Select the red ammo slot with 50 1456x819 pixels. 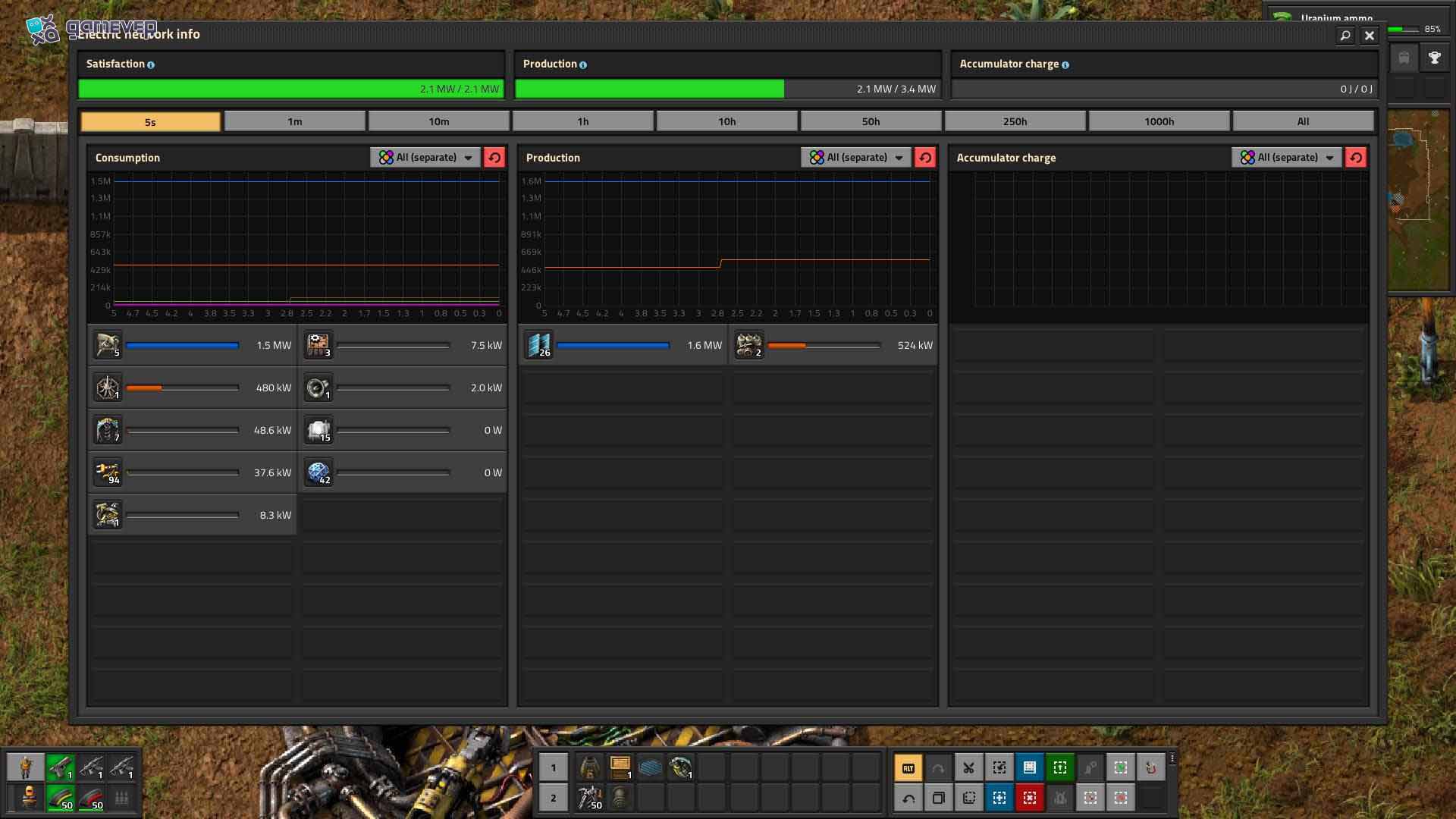(90, 798)
